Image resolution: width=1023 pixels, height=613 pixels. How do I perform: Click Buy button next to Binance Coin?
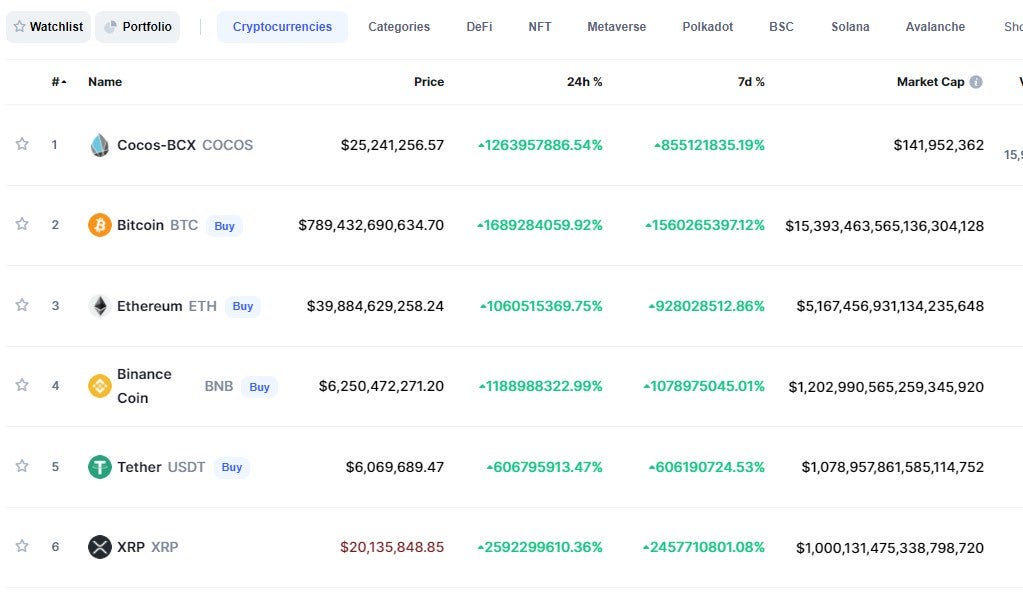[259, 387]
